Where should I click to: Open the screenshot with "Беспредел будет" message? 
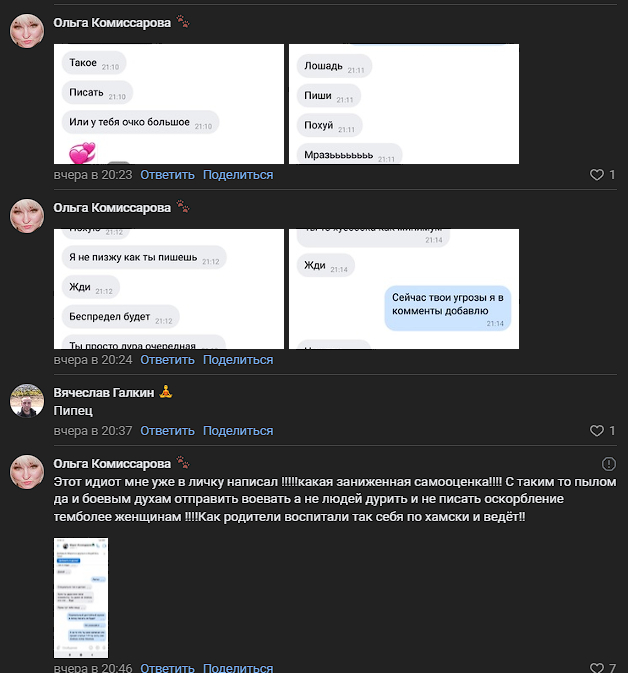pos(169,289)
